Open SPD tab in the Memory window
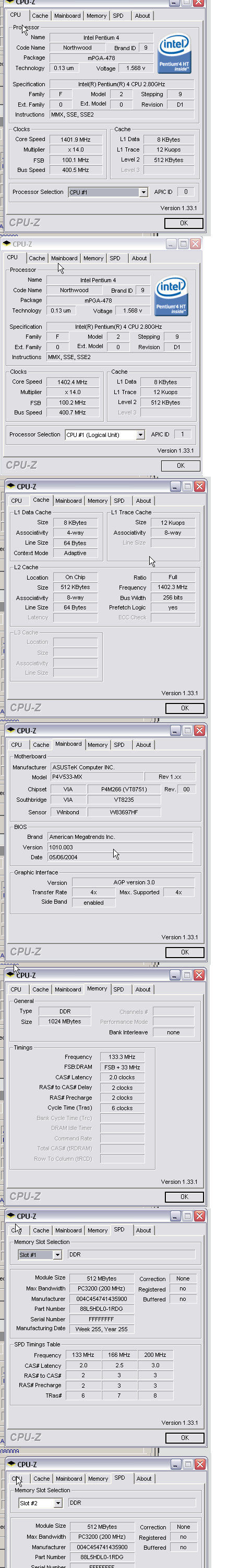The height and width of the screenshot is (1568, 240). point(118,990)
